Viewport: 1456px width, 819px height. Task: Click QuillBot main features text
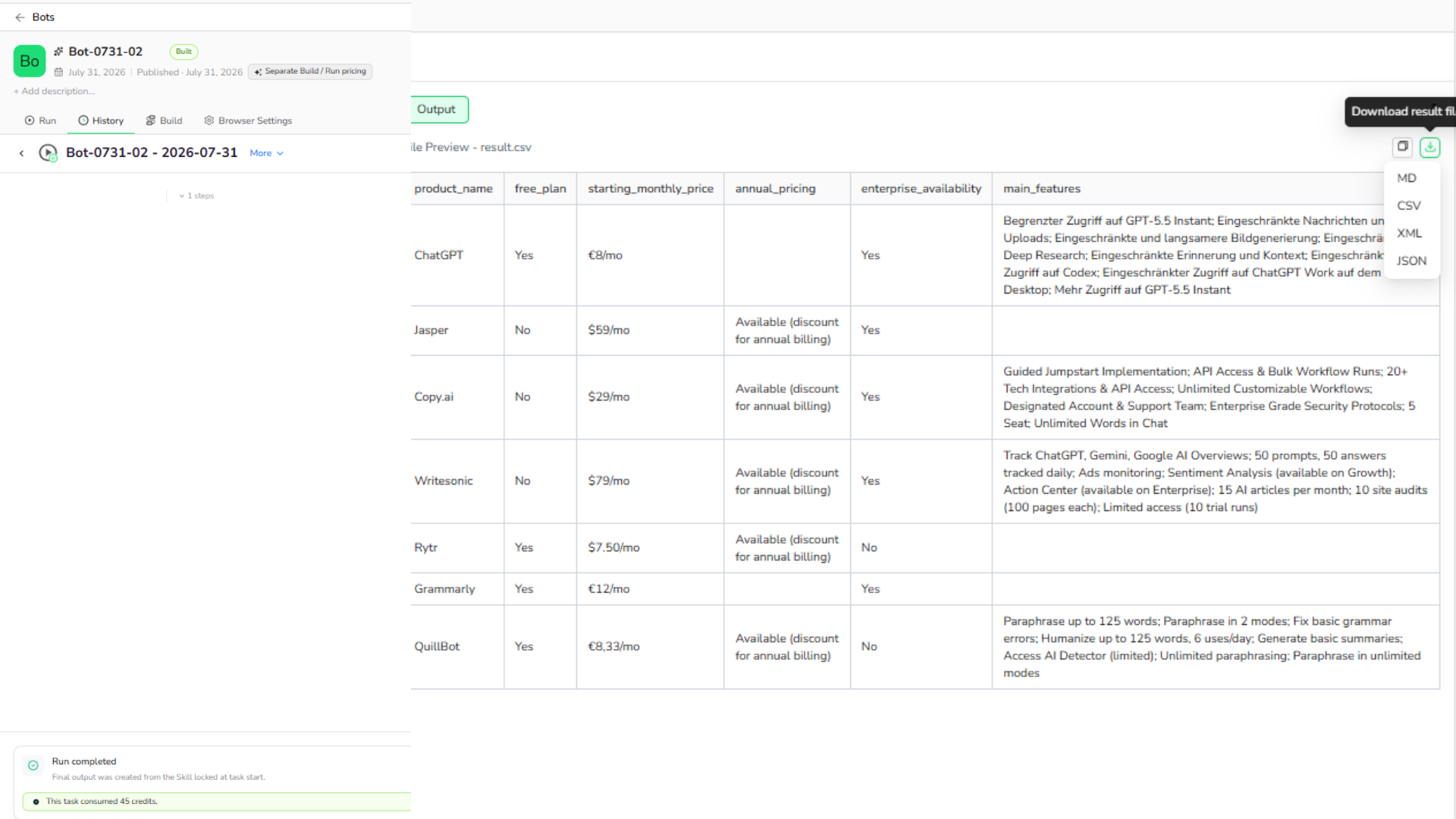1212,648
